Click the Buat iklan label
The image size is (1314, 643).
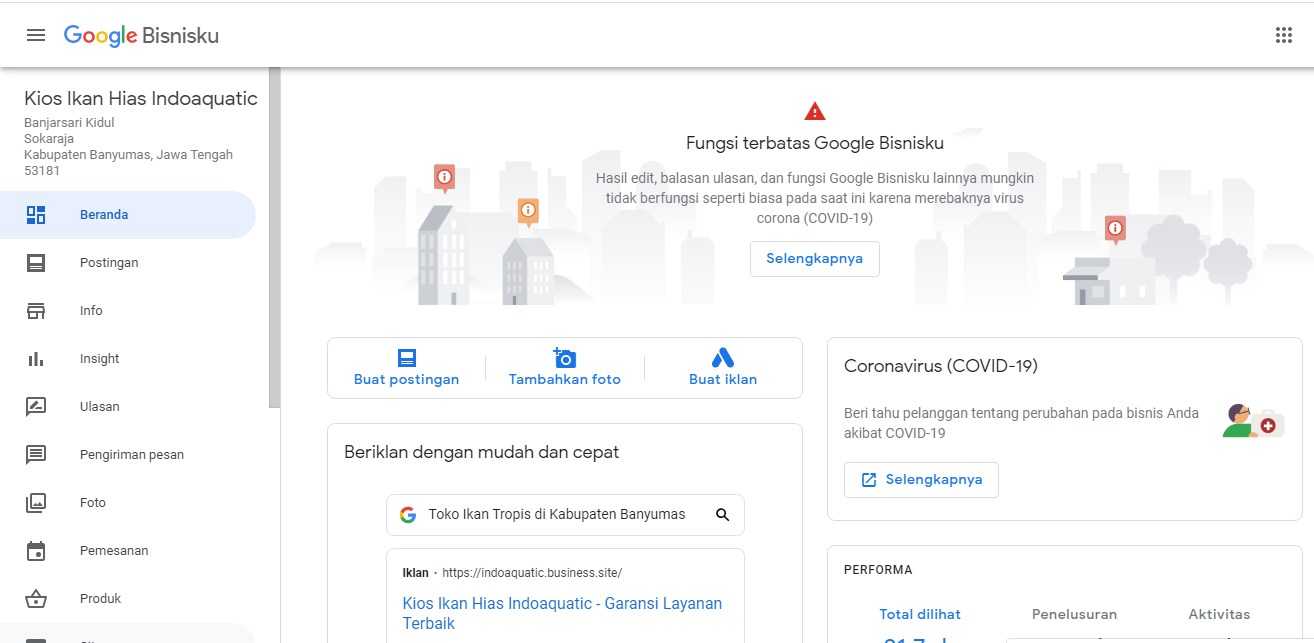tap(723, 380)
